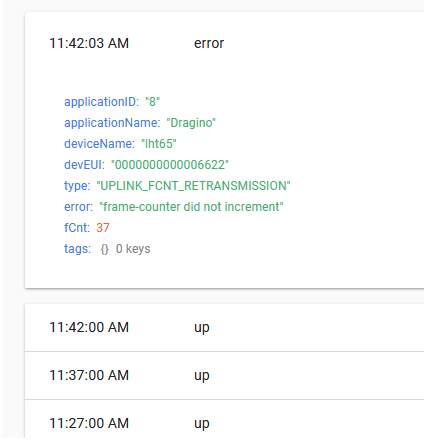
Task: Click the applicationName value "Dragino"
Action: [191, 123]
